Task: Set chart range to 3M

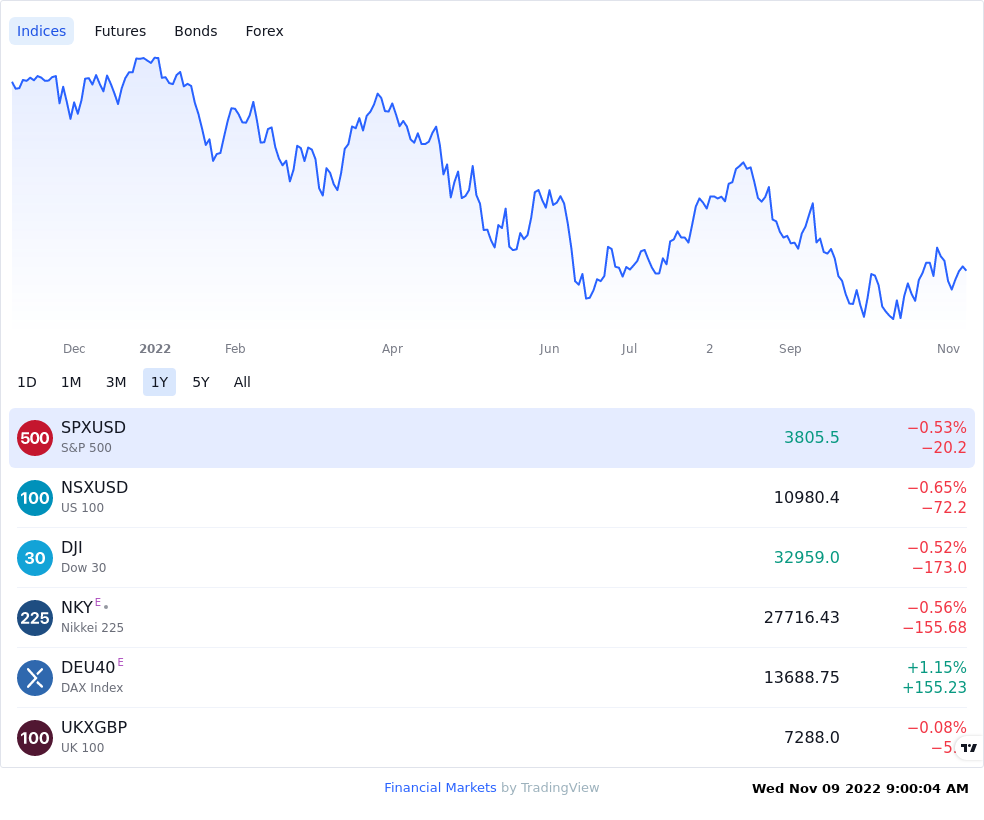Action: click(116, 382)
